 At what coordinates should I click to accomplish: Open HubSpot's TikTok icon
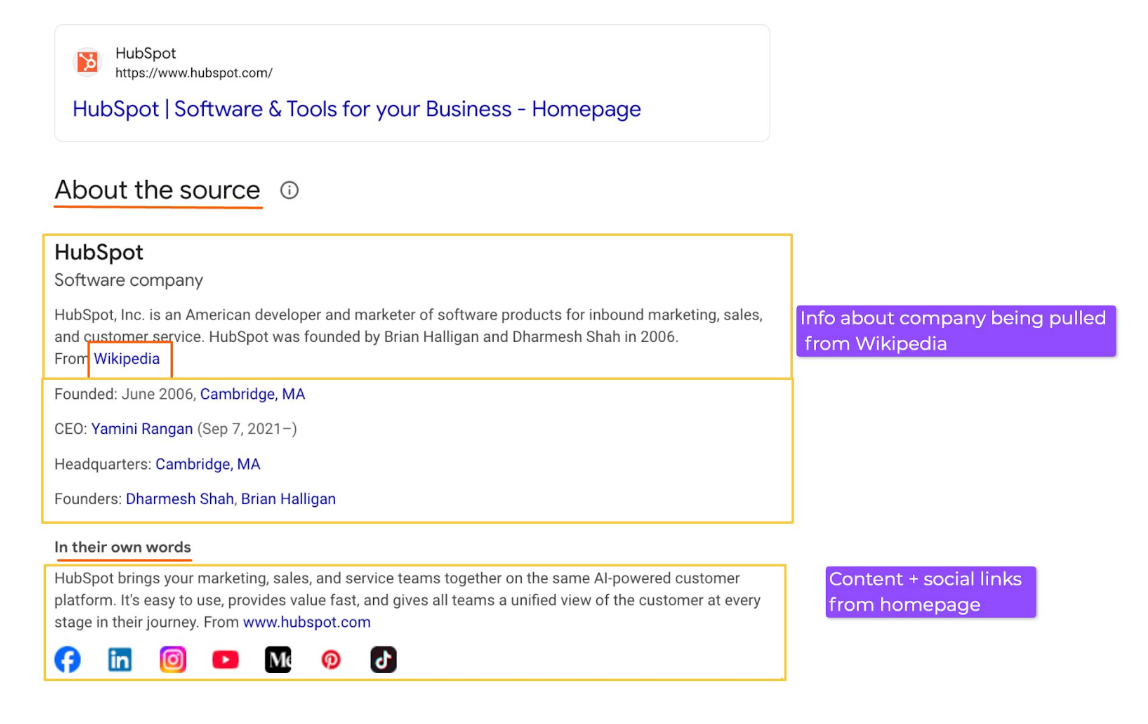point(384,660)
